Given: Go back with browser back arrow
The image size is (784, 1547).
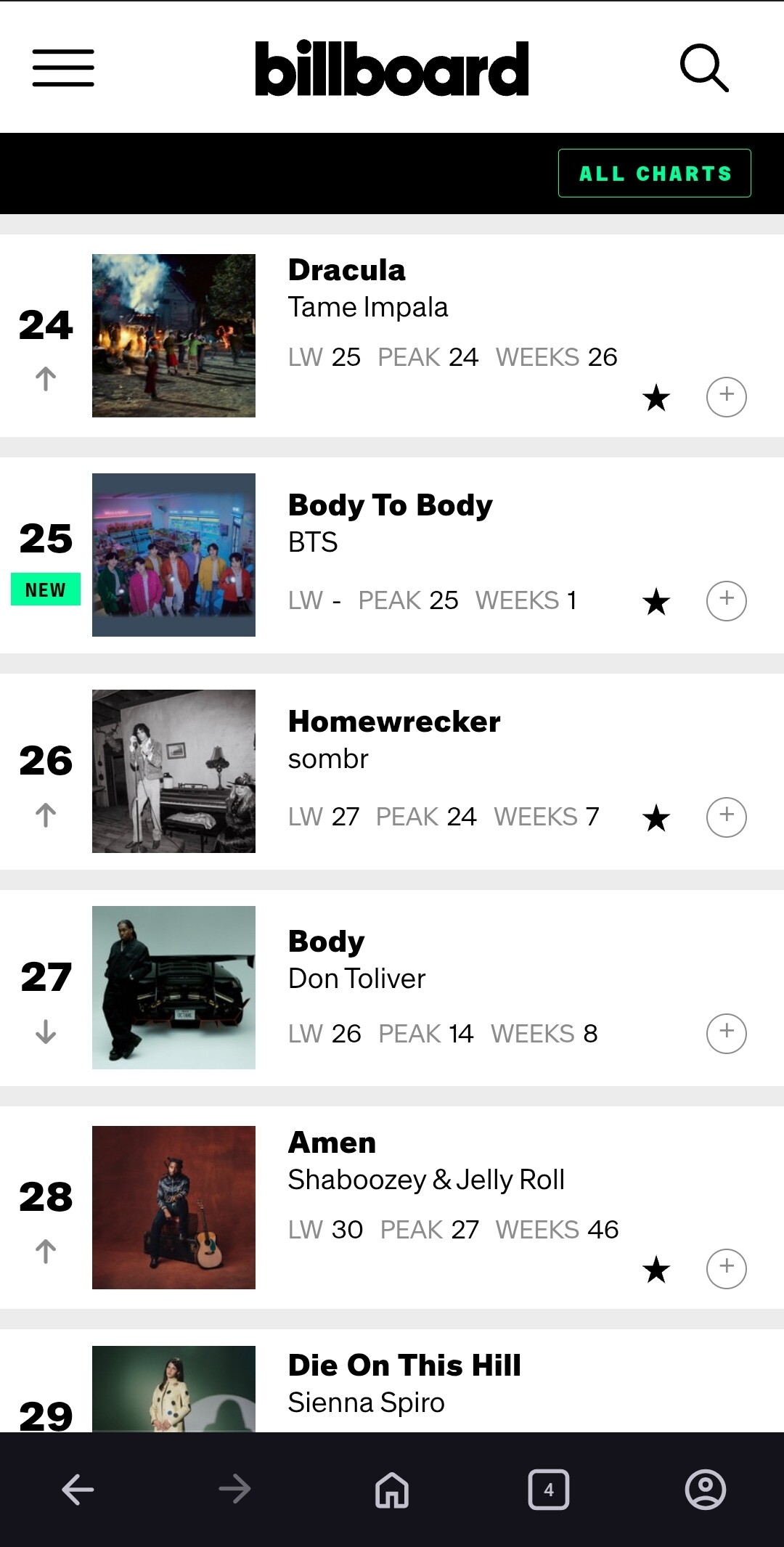Looking at the screenshot, I should (78, 1490).
